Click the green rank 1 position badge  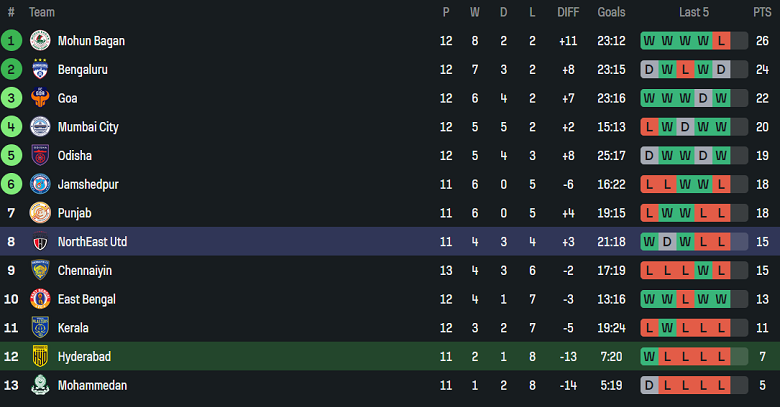(x=11, y=41)
